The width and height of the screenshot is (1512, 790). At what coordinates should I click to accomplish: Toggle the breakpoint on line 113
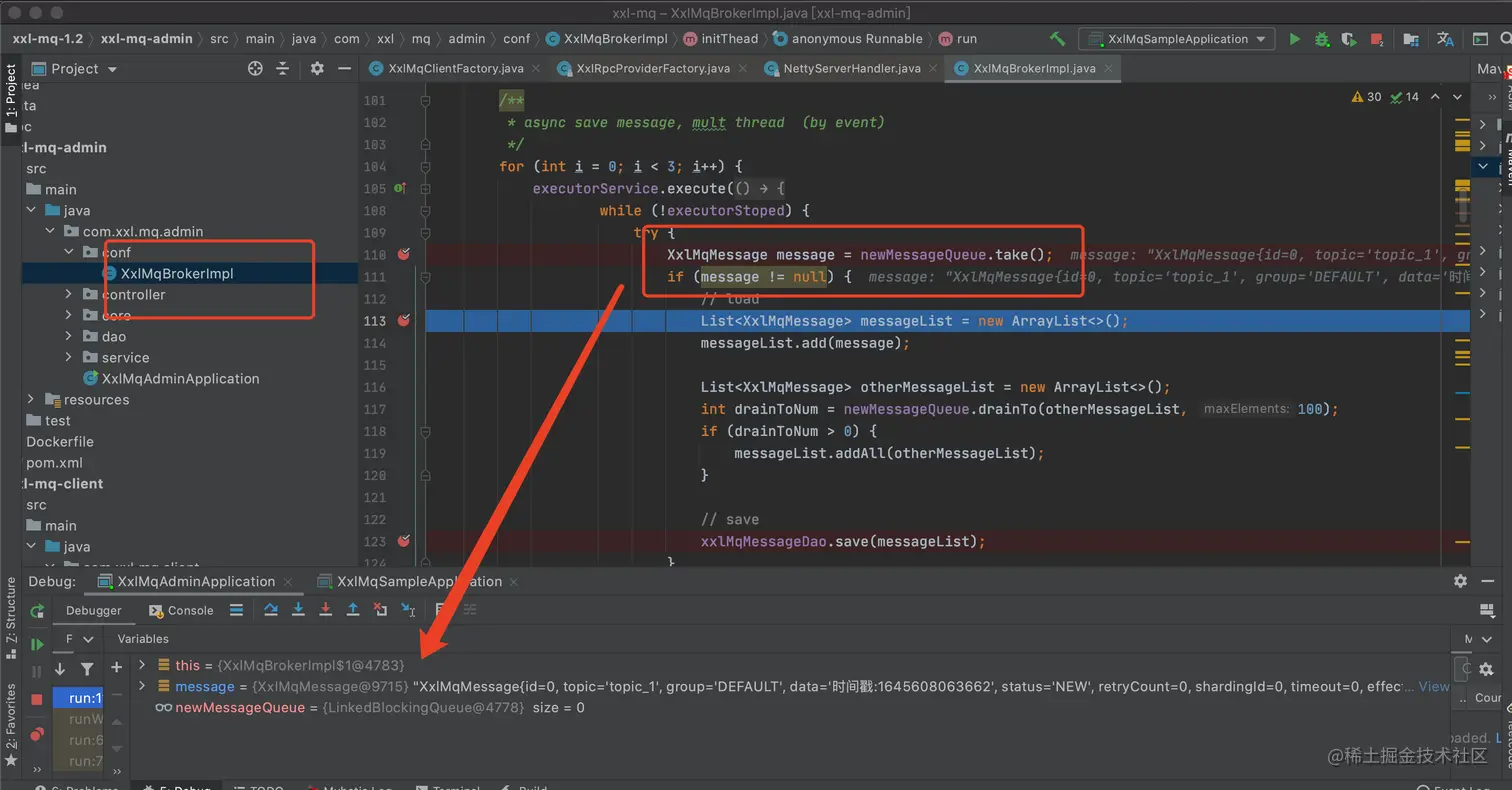point(404,321)
